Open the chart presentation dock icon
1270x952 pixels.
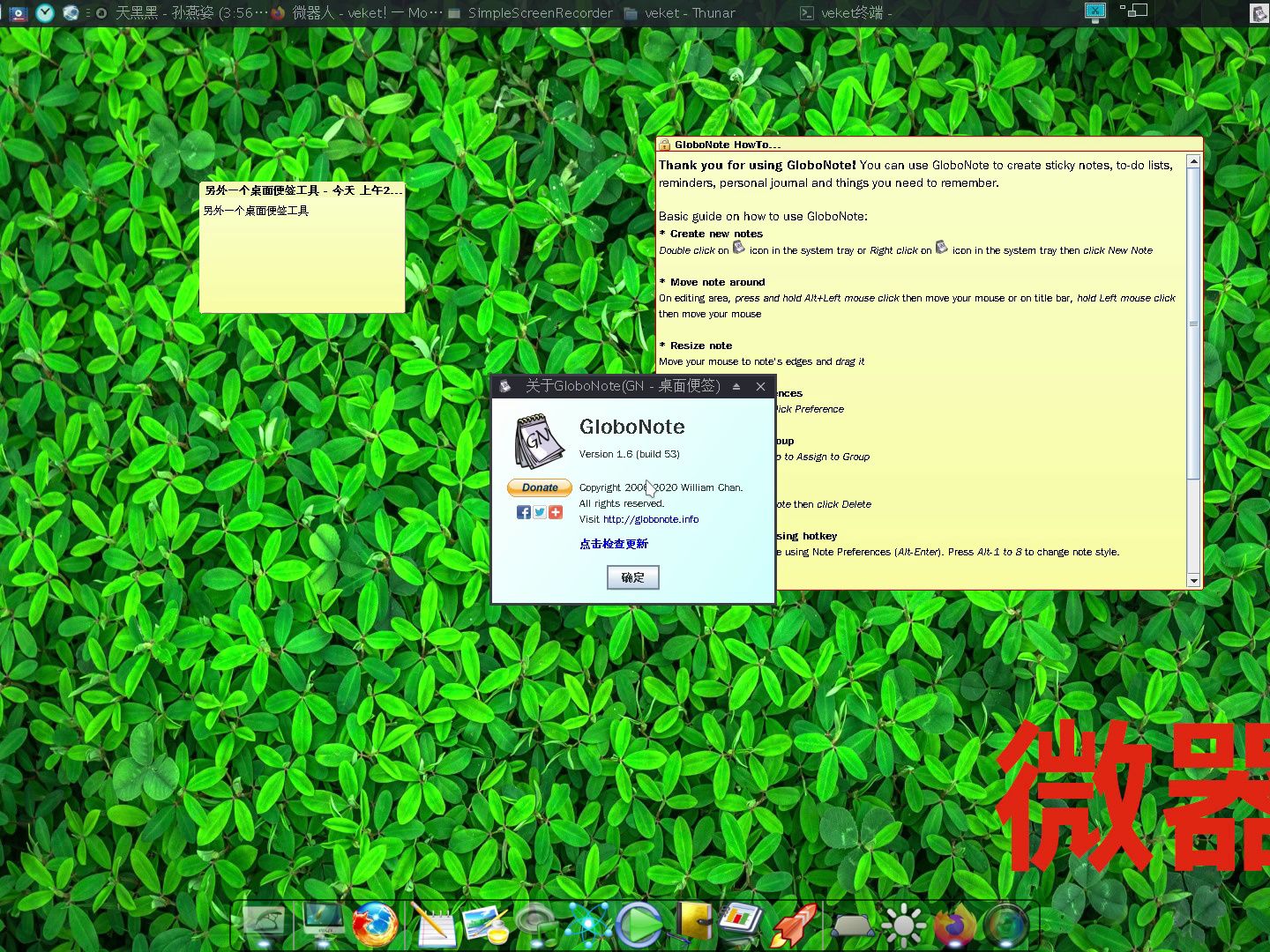[x=741, y=923]
